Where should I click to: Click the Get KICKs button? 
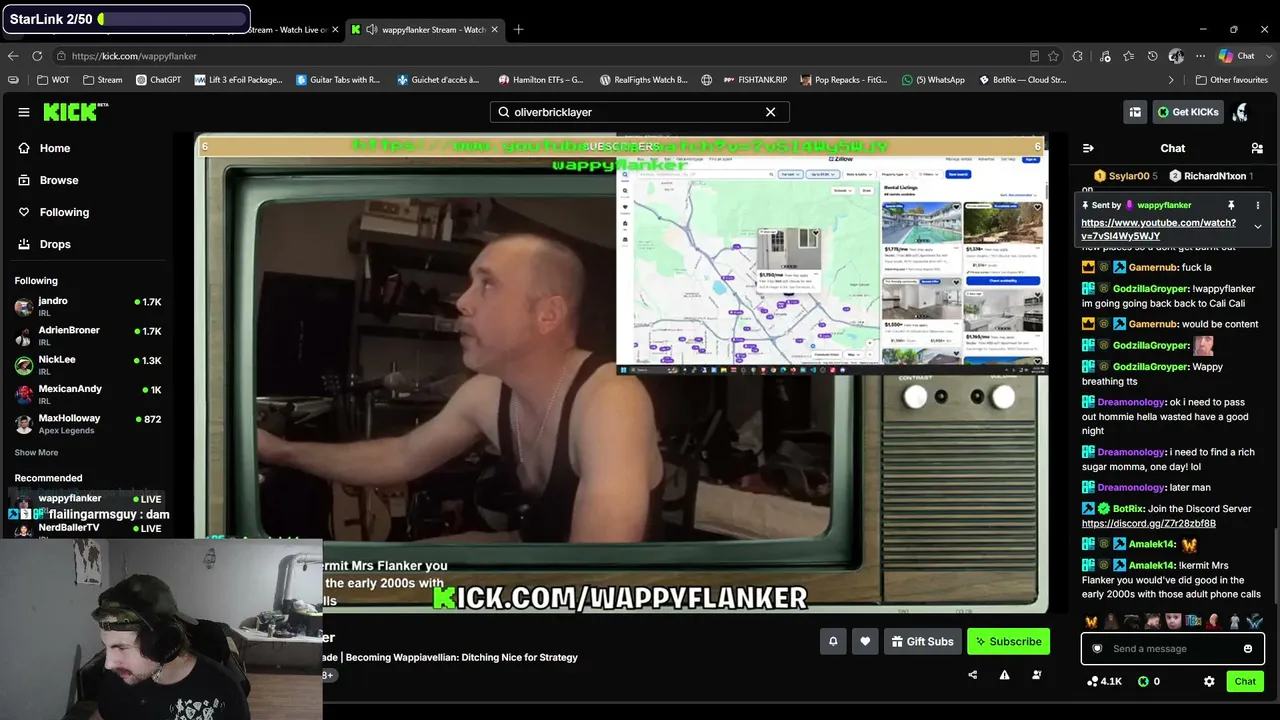[1188, 112]
